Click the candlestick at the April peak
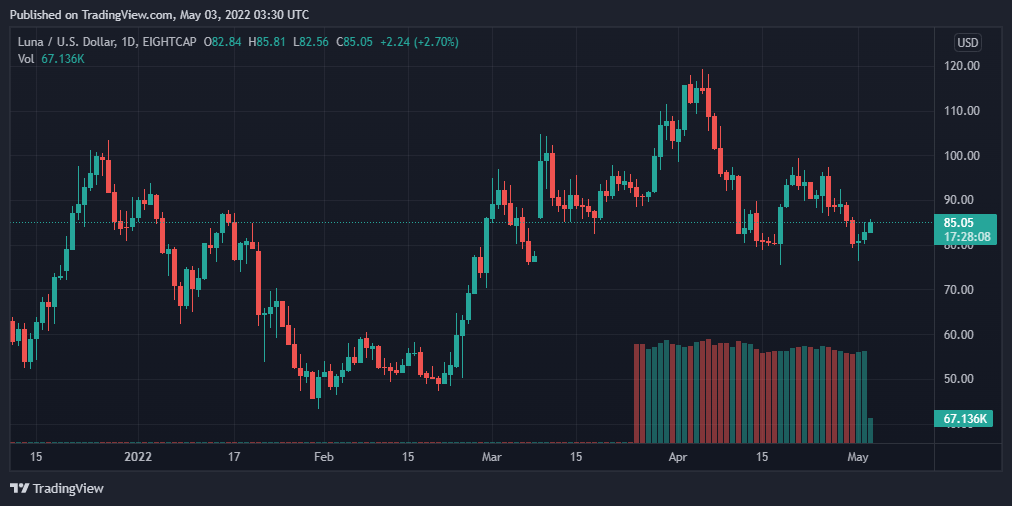 click(702, 89)
